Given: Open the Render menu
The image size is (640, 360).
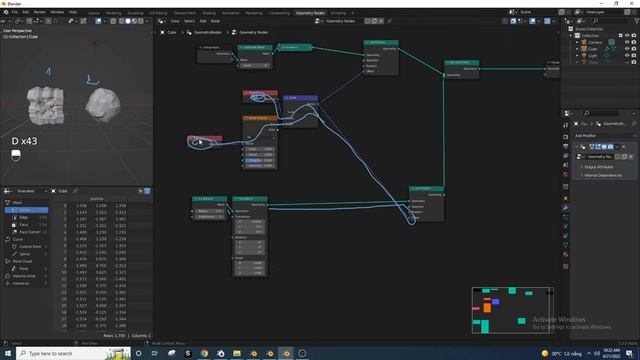Looking at the screenshot, I should click(40, 12).
